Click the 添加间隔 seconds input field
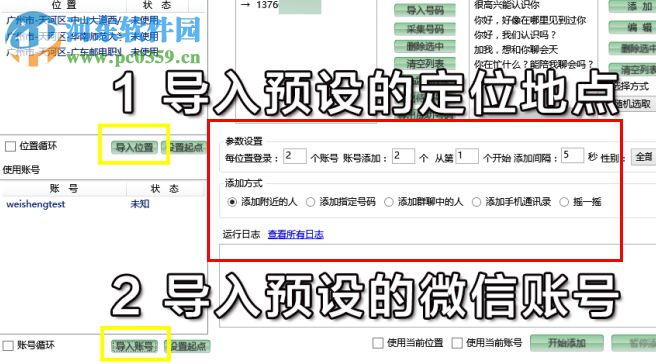The width and height of the screenshot is (656, 364). (x=572, y=155)
